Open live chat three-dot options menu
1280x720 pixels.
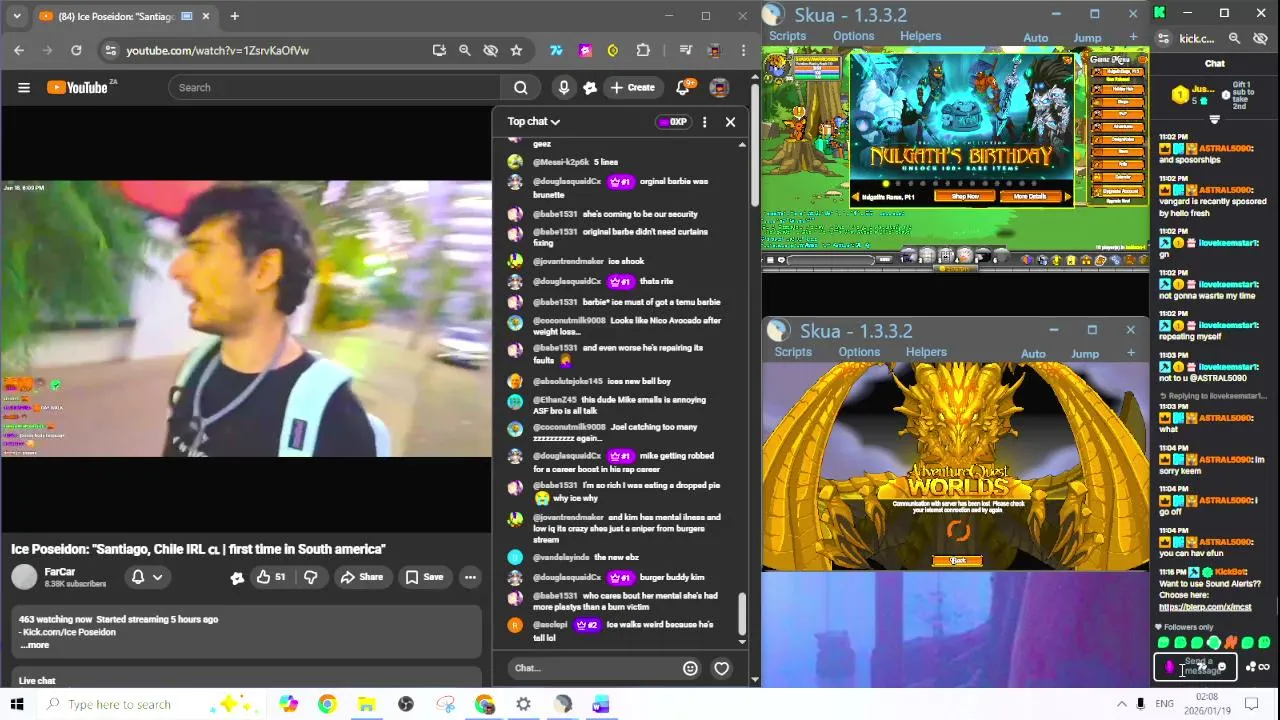pyautogui.click(x=704, y=122)
